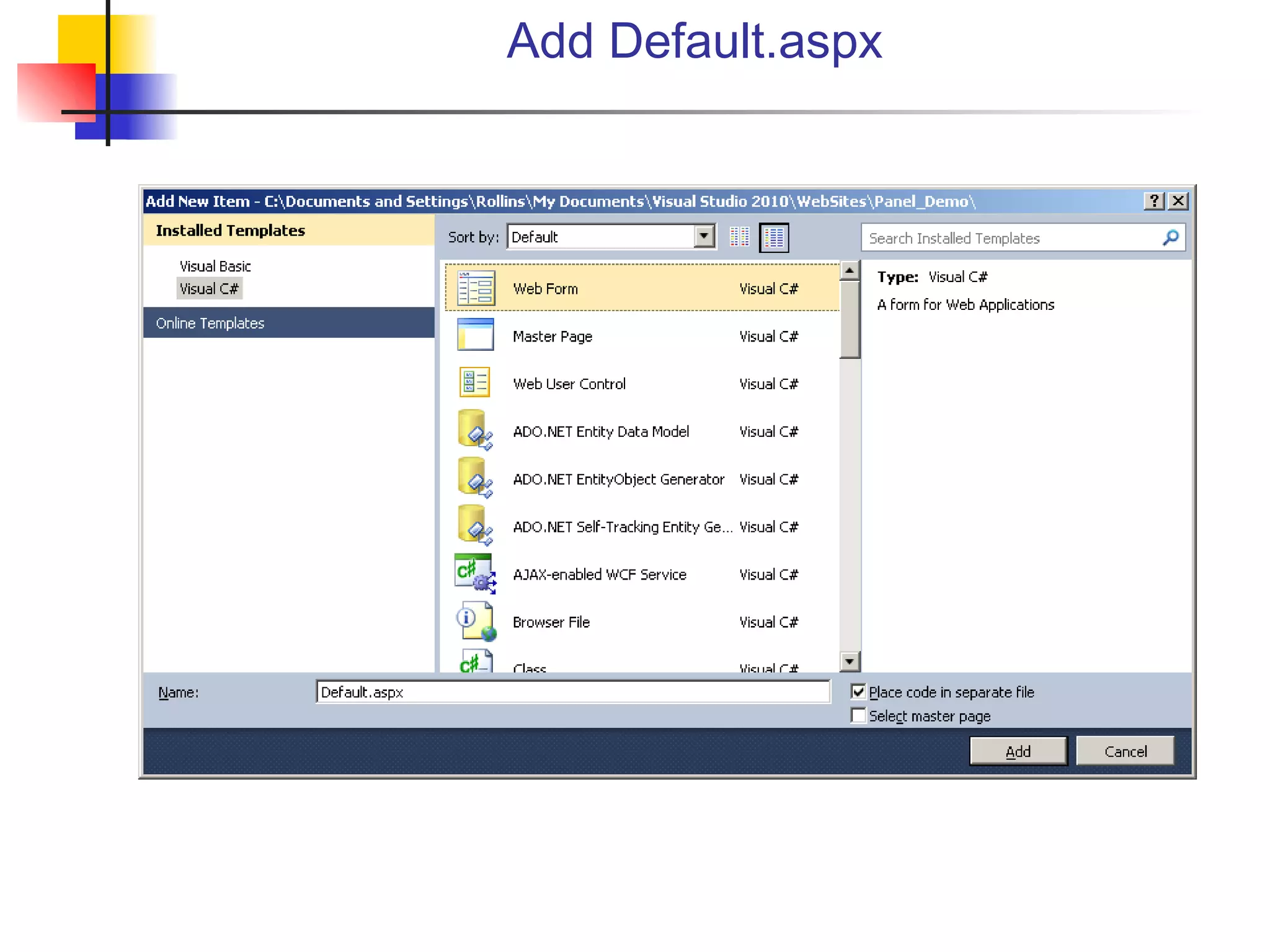Viewport: 1270px width, 952px height.
Task: Choose the AJAX-enabled WCF Service icon
Action: coord(476,574)
